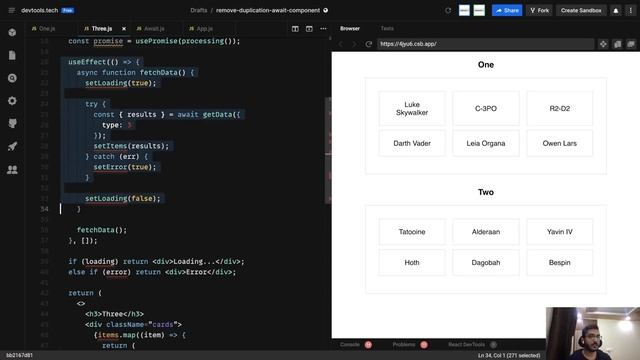Click the setItems(results); code line
Screen dimensions: 640x360
tap(131, 146)
